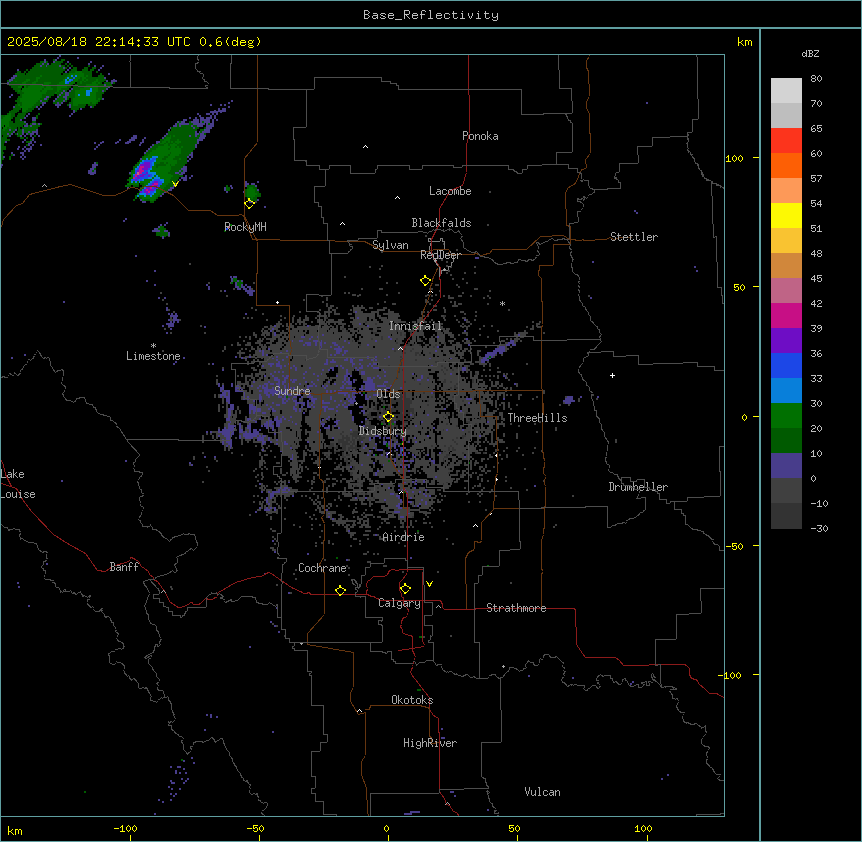
Task: Select the Sylvan label on the map
Action: [x=390, y=245]
